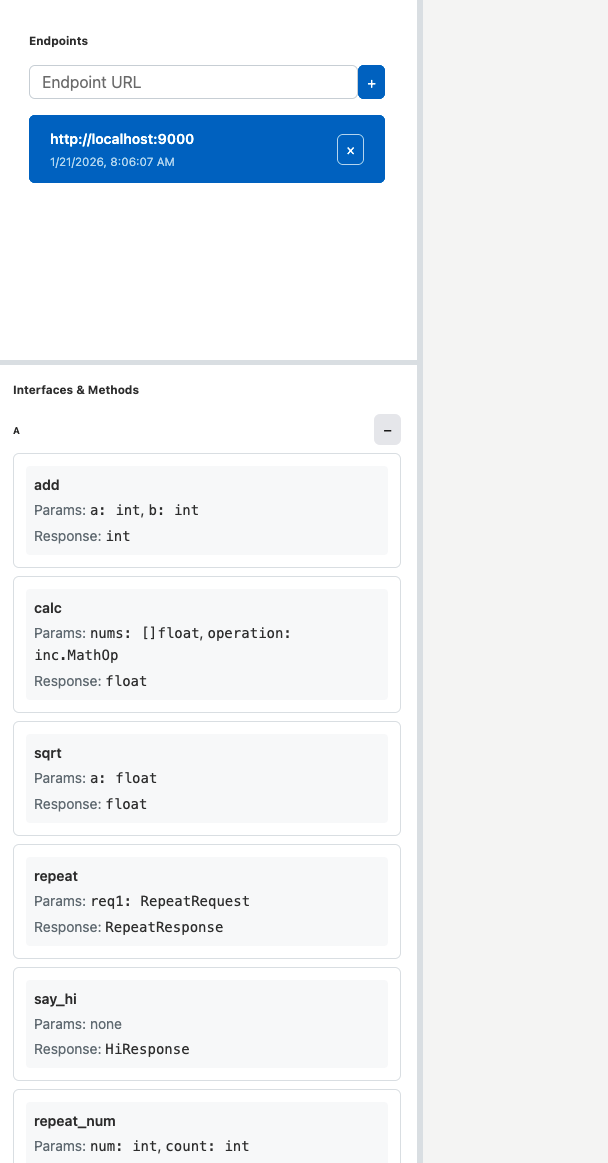This screenshot has width=608, height=1163.
Task: Click the Endpoints section header
Action: [58, 41]
